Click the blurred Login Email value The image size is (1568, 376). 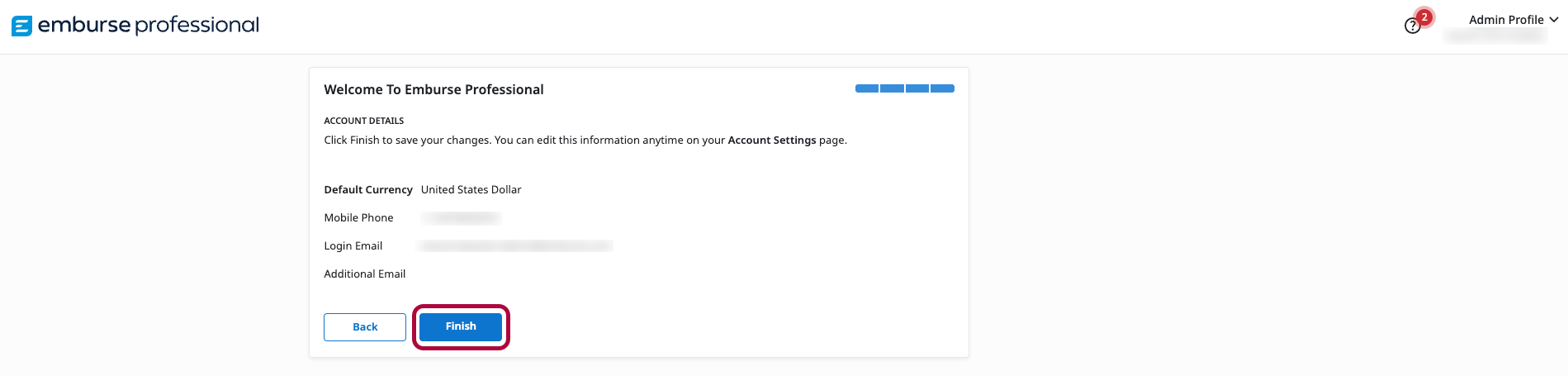click(x=515, y=246)
